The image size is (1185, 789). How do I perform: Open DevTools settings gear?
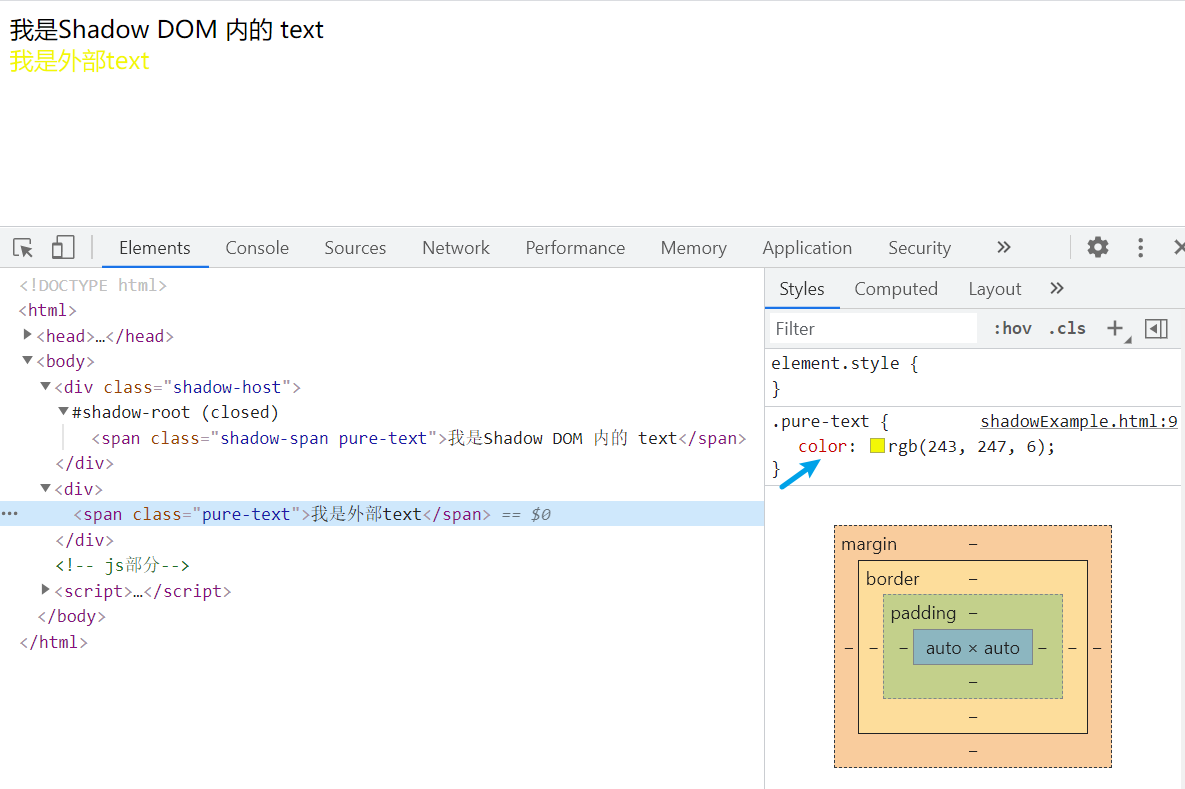point(1097,247)
